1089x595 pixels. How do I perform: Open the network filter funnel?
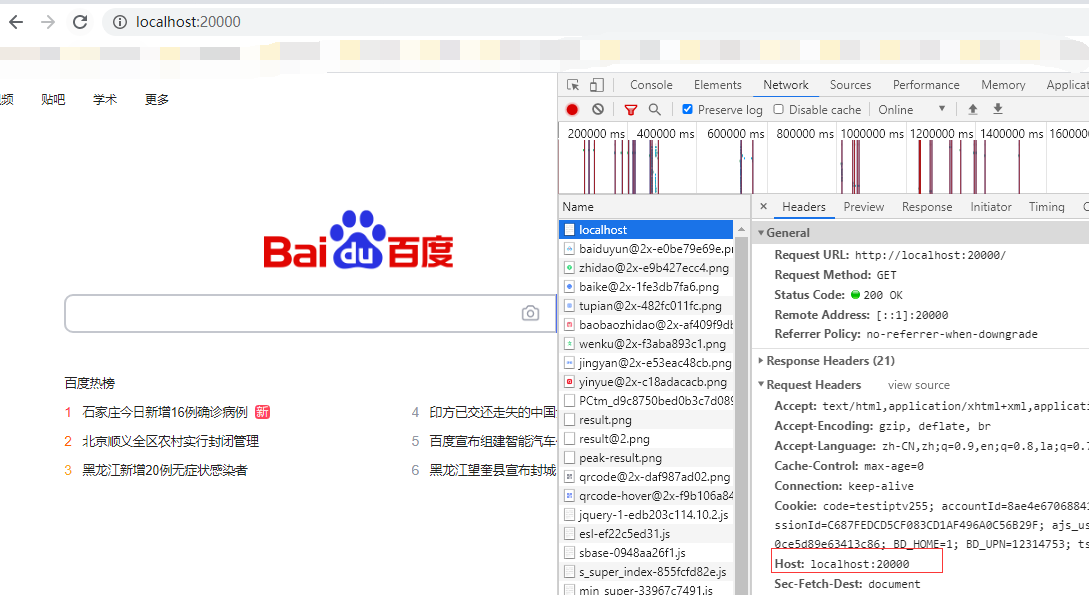(631, 110)
